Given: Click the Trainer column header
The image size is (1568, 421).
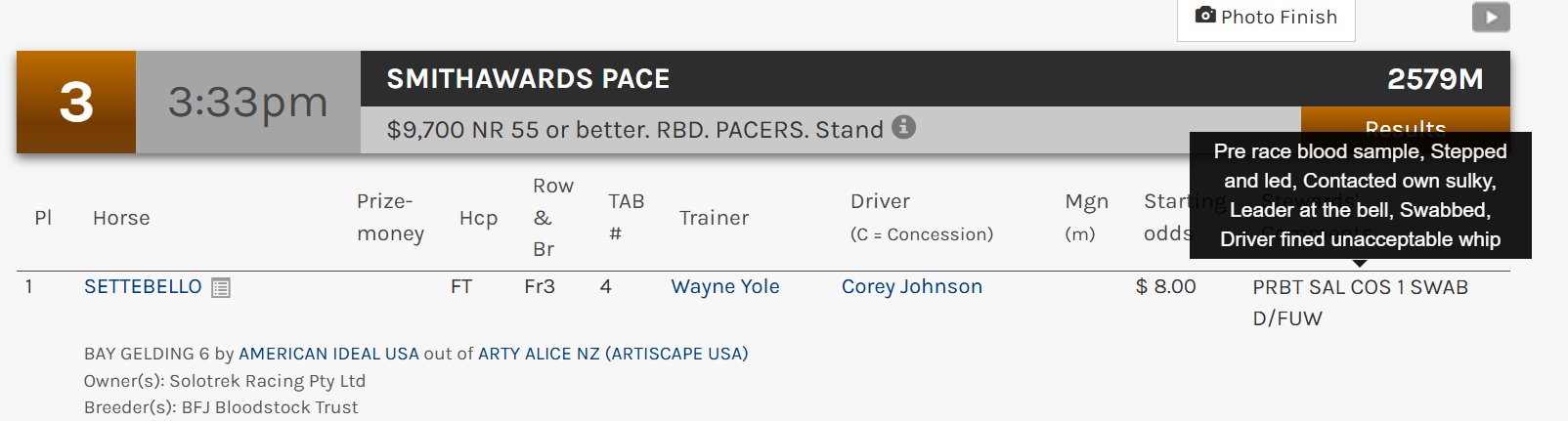Looking at the screenshot, I should point(714,218).
